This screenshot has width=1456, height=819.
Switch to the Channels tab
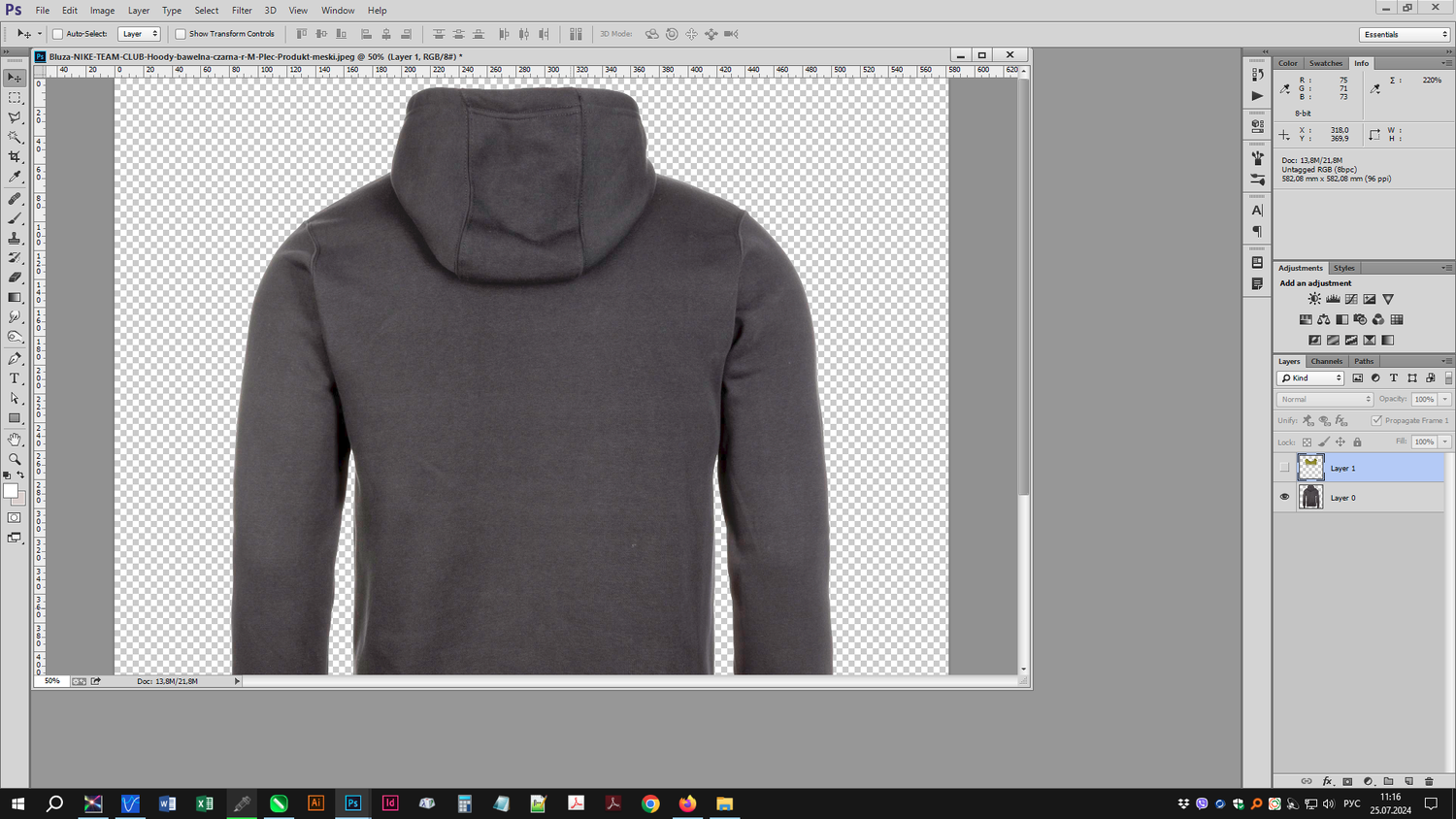click(x=1326, y=361)
